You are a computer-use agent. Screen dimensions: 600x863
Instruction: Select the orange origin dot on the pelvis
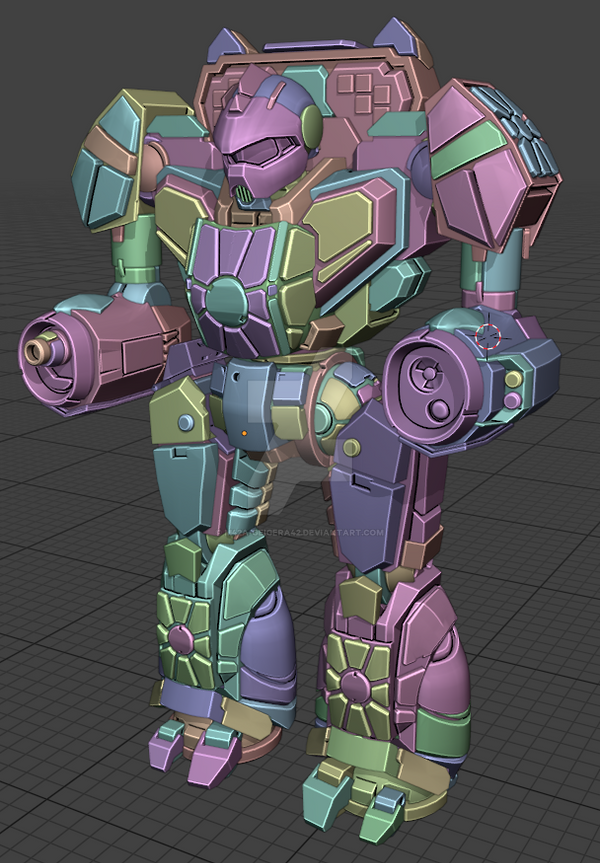(x=244, y=434)
